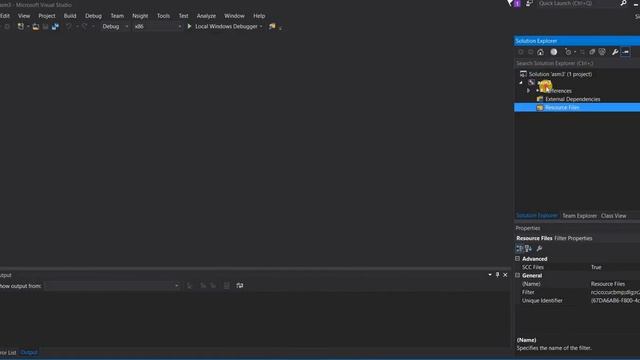Click the Alphabetical sort icon in Properties
Viewport: 640px width, 360px height.
529,249
